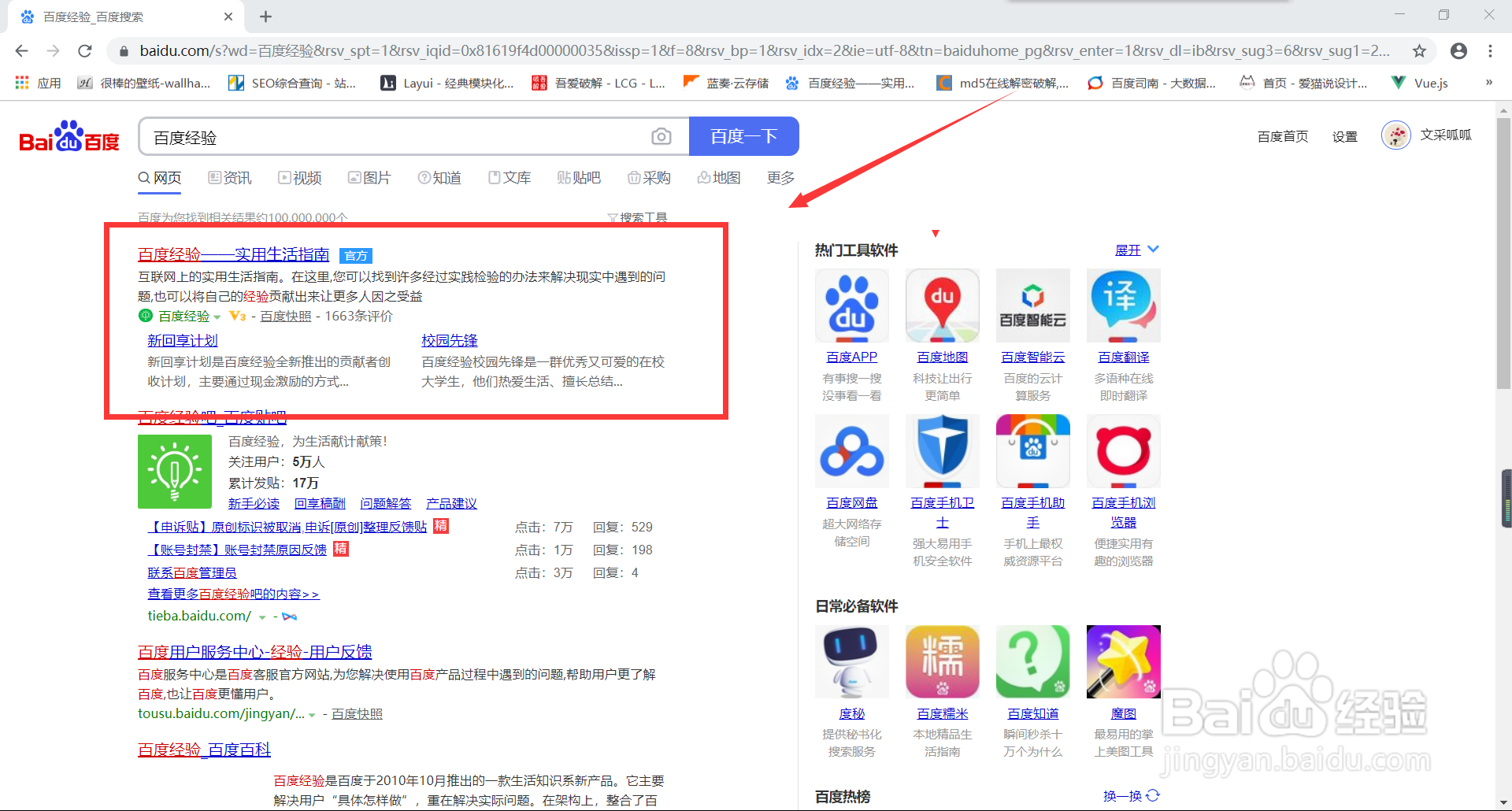
Task: Reload the page
Action: [85, 50]
